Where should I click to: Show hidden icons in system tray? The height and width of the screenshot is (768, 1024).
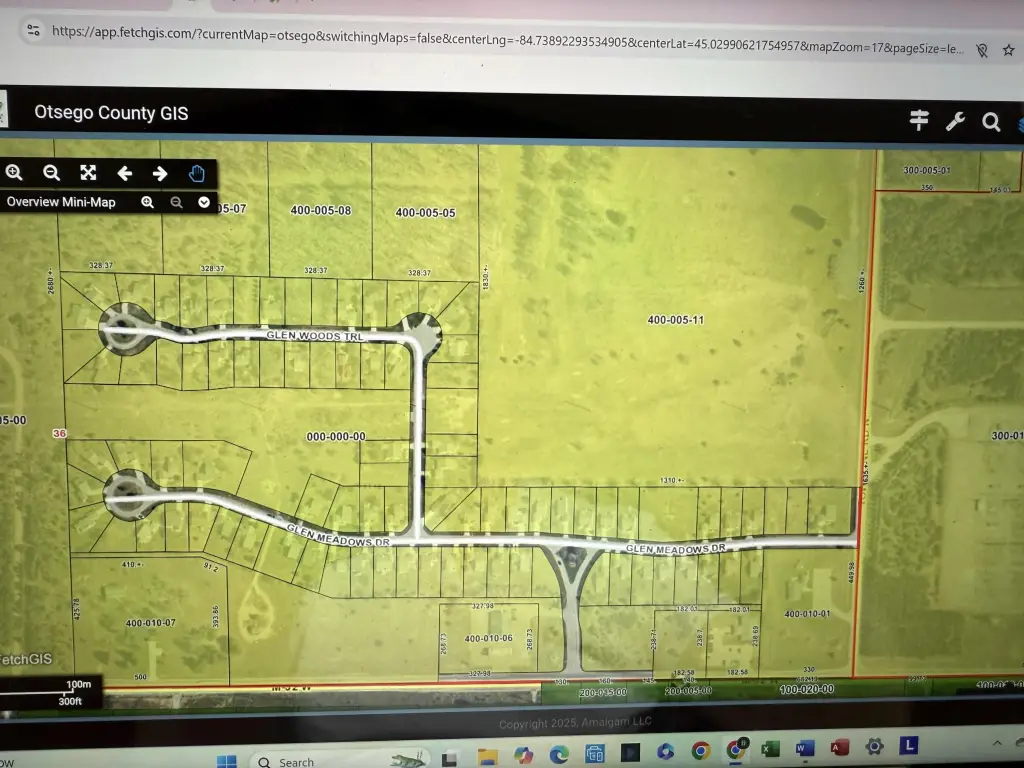pos(997,744)
